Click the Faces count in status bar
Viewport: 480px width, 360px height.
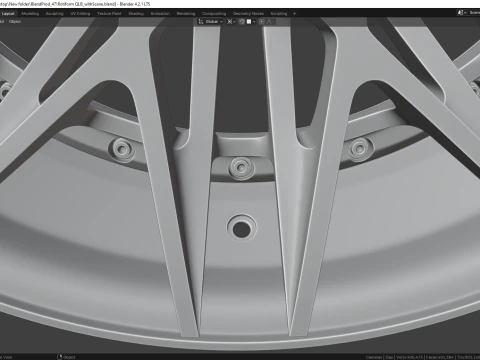pyautogui.click(x=441, y=357)
